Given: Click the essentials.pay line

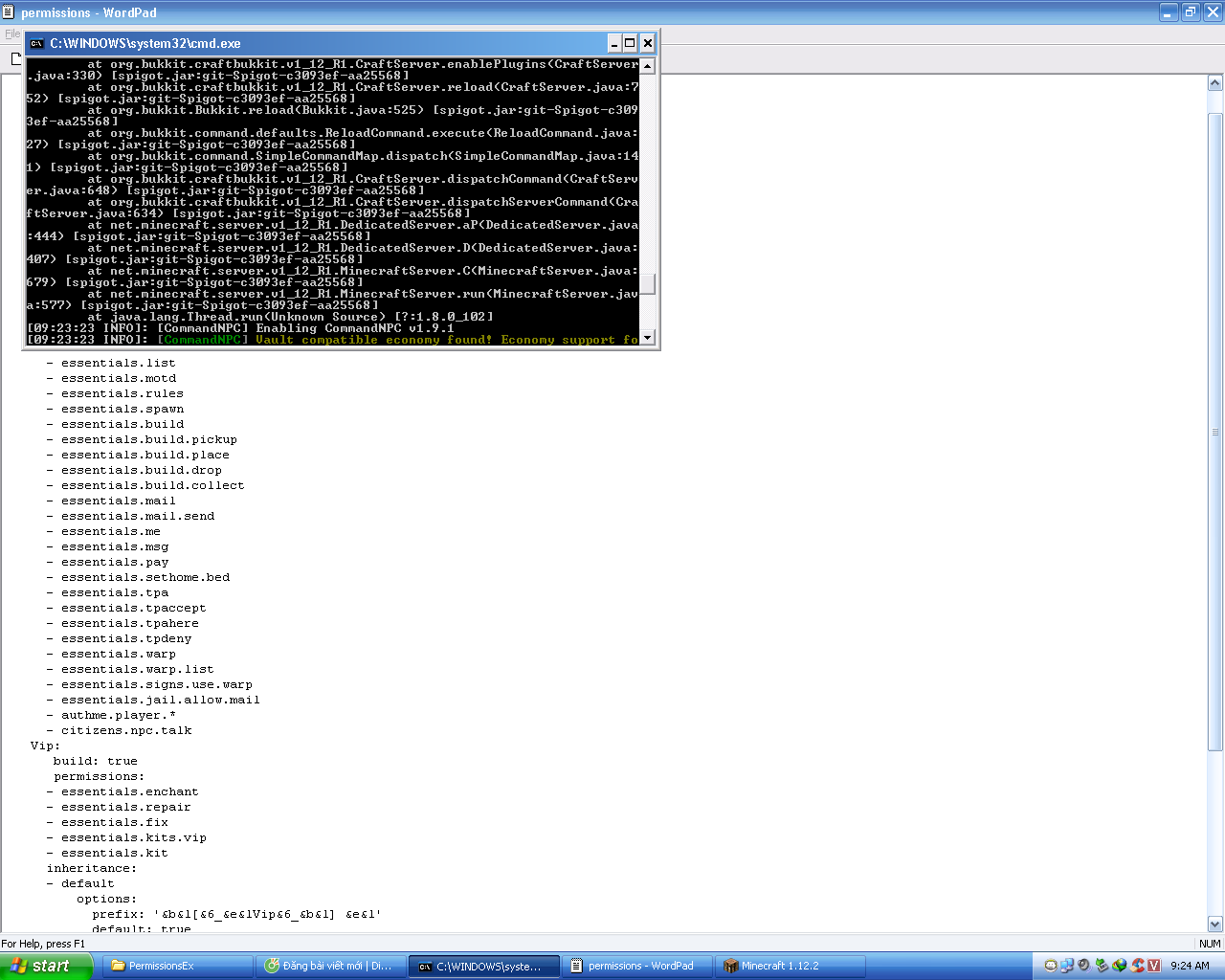Looking at the screenshot, I should coord(107,562).
